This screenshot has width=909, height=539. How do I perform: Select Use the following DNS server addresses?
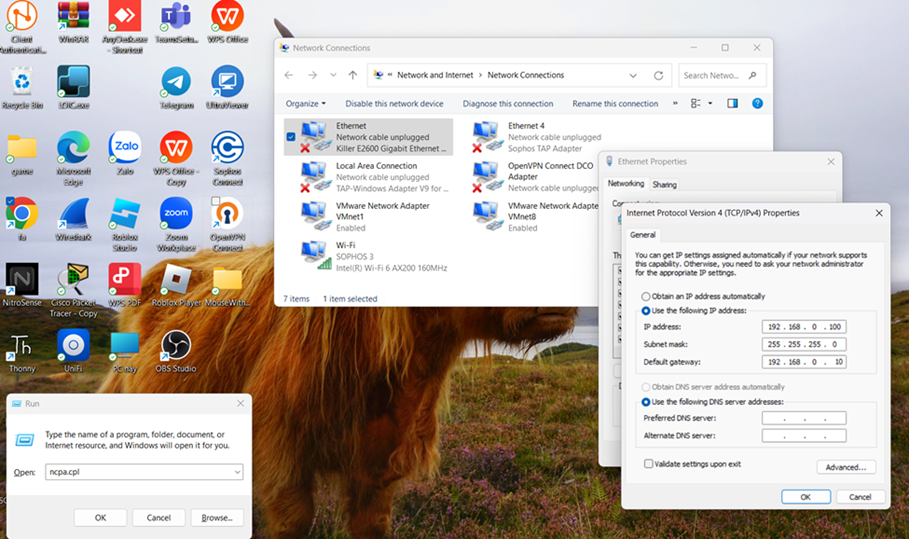tap(646, 401)
